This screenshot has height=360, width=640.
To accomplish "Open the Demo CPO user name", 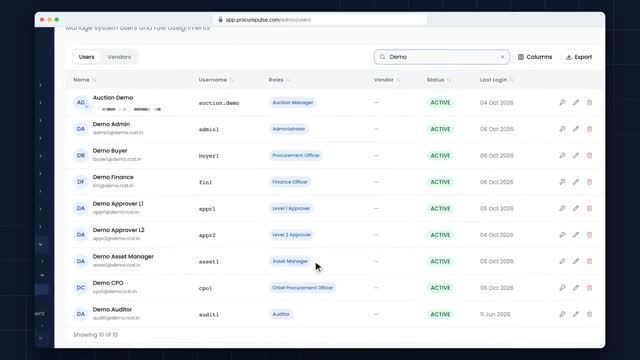I will point(108,283).
